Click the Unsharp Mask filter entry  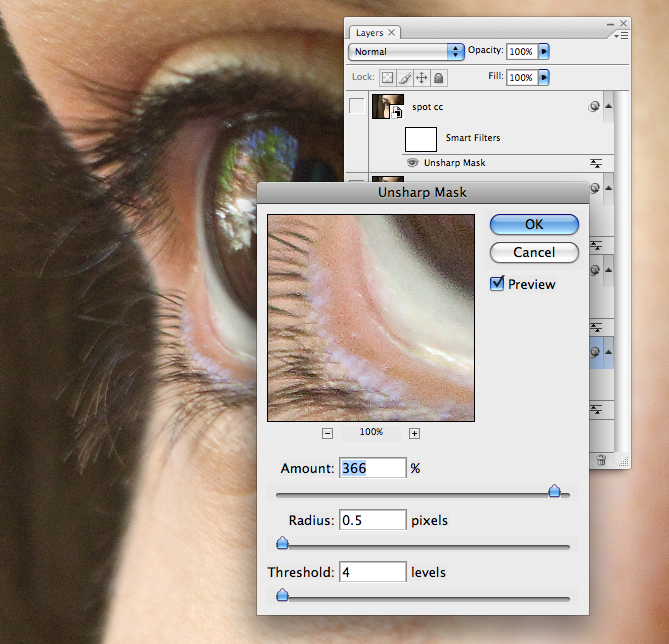454,163
